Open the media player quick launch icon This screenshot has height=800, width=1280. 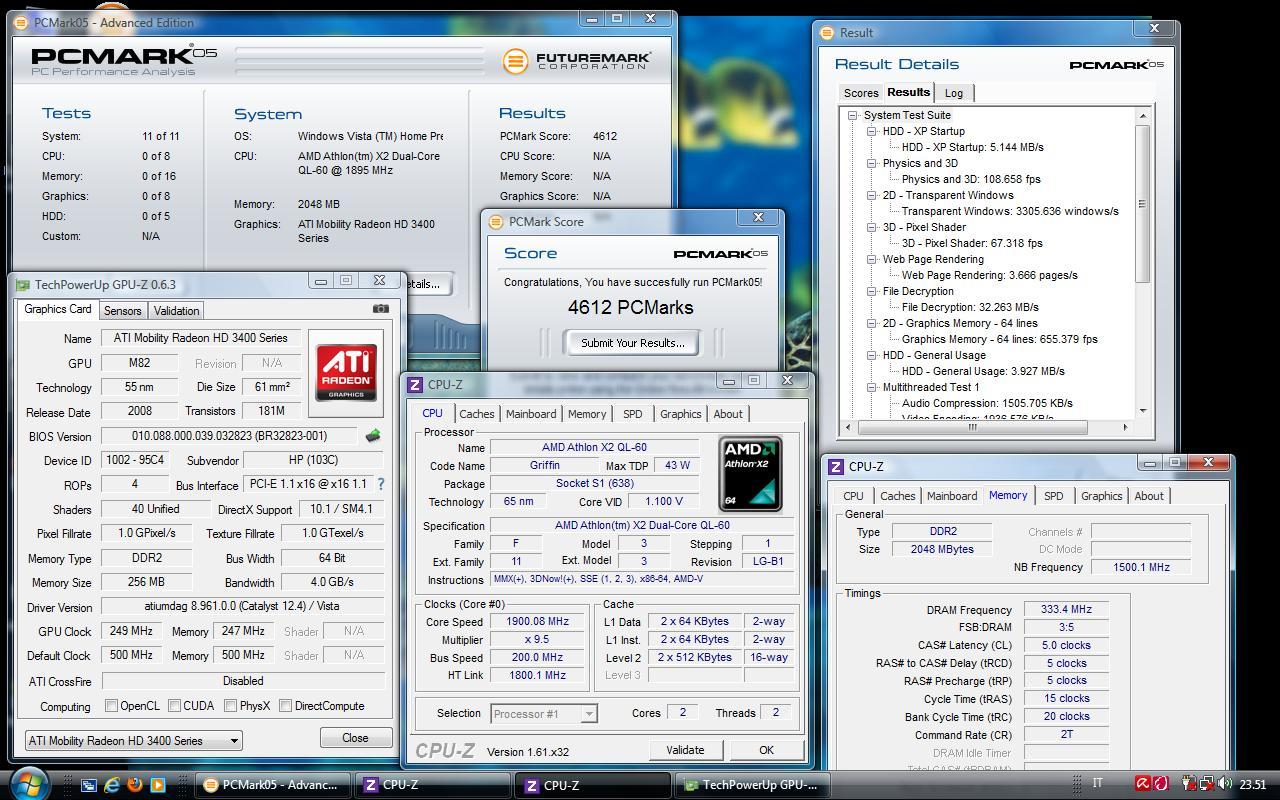pyautogui.click(x=158, y=785)
